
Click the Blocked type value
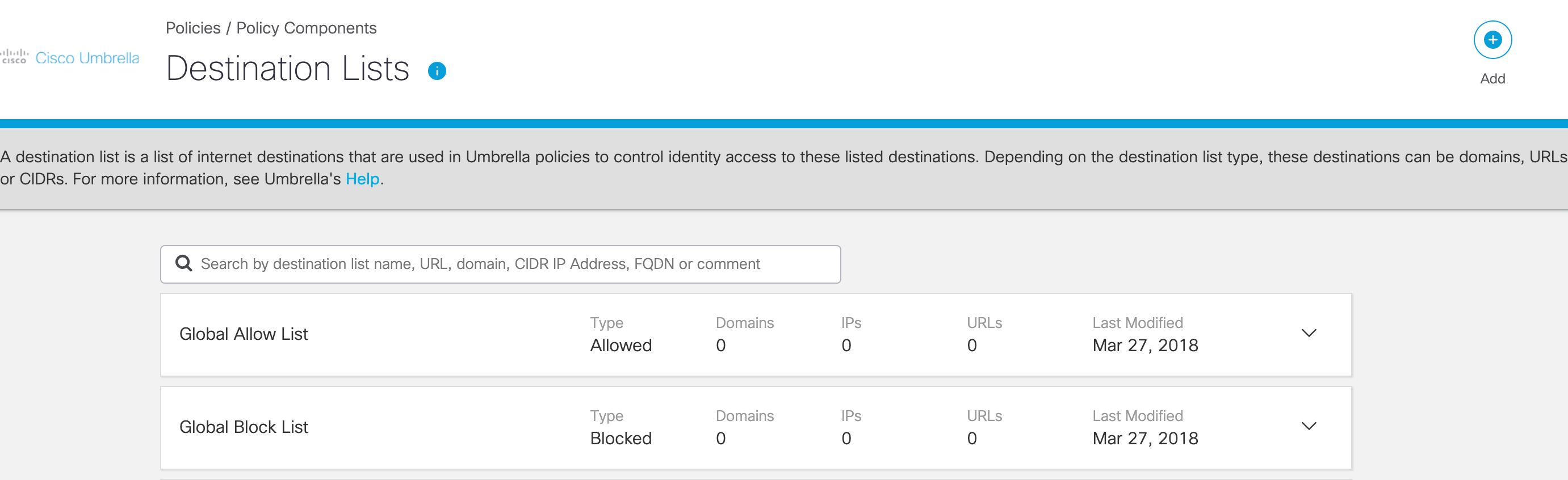[x=621, y=439]
